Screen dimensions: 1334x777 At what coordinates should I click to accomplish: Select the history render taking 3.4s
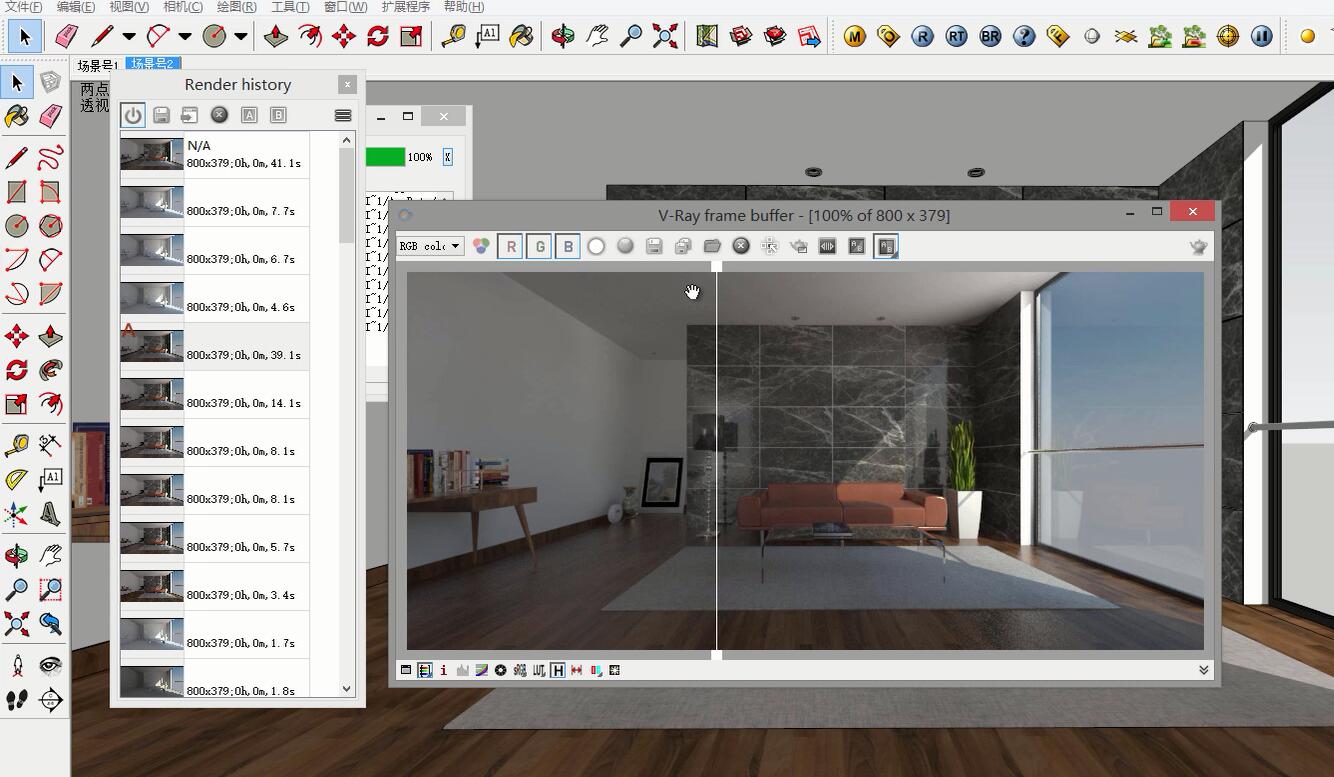(x=215, y=587)
